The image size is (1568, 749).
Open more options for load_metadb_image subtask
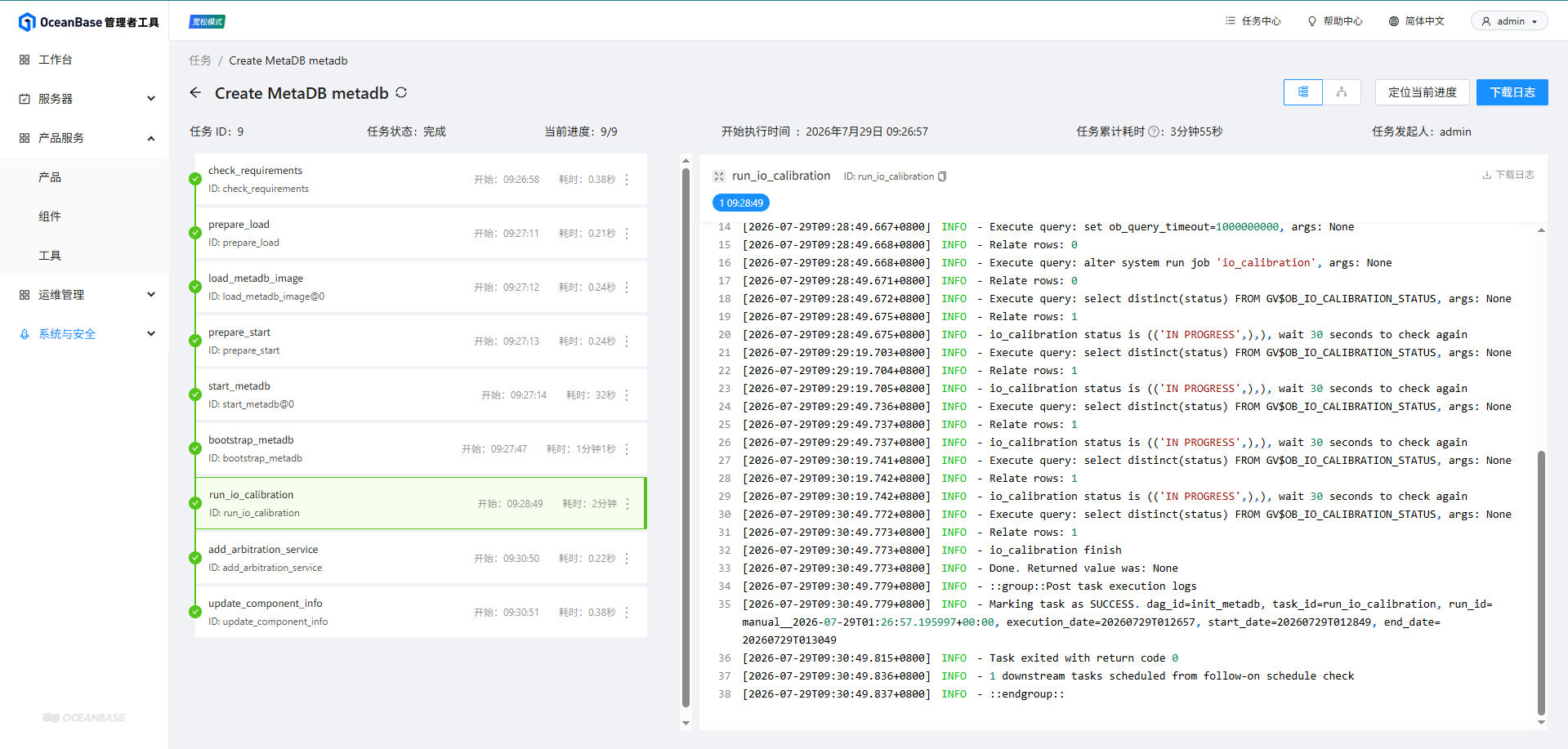coord(627,288)
